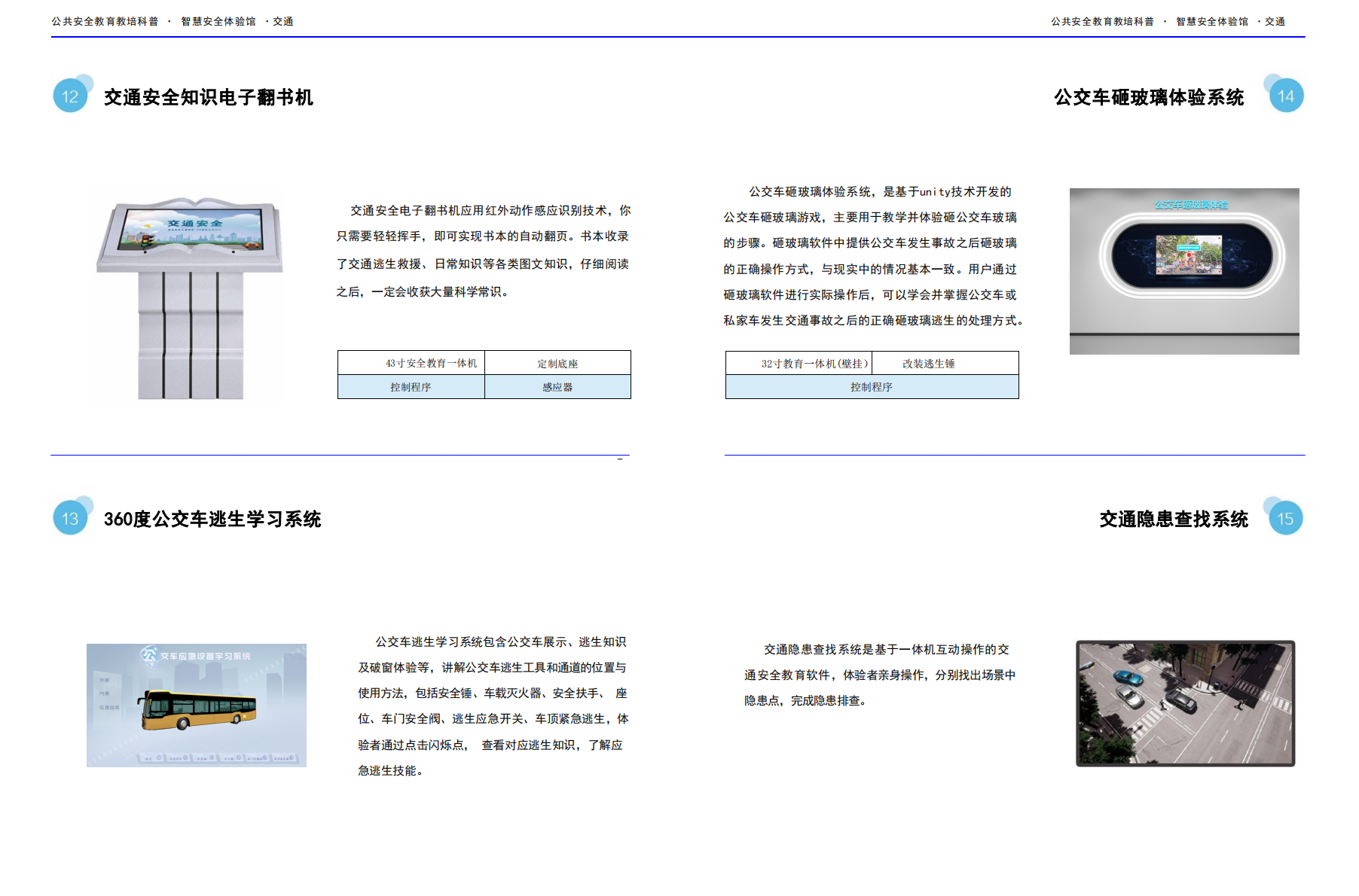Click the 公交车砸玻璃体验系统 heading
This screenshot has height=896, width=1359.
click(1149, 97)
